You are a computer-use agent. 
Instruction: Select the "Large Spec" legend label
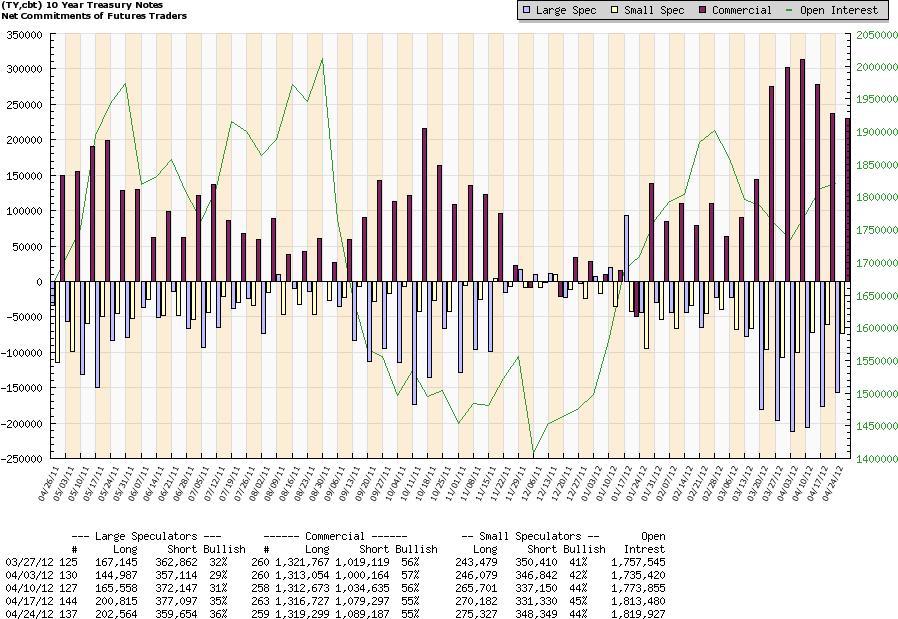566,10
